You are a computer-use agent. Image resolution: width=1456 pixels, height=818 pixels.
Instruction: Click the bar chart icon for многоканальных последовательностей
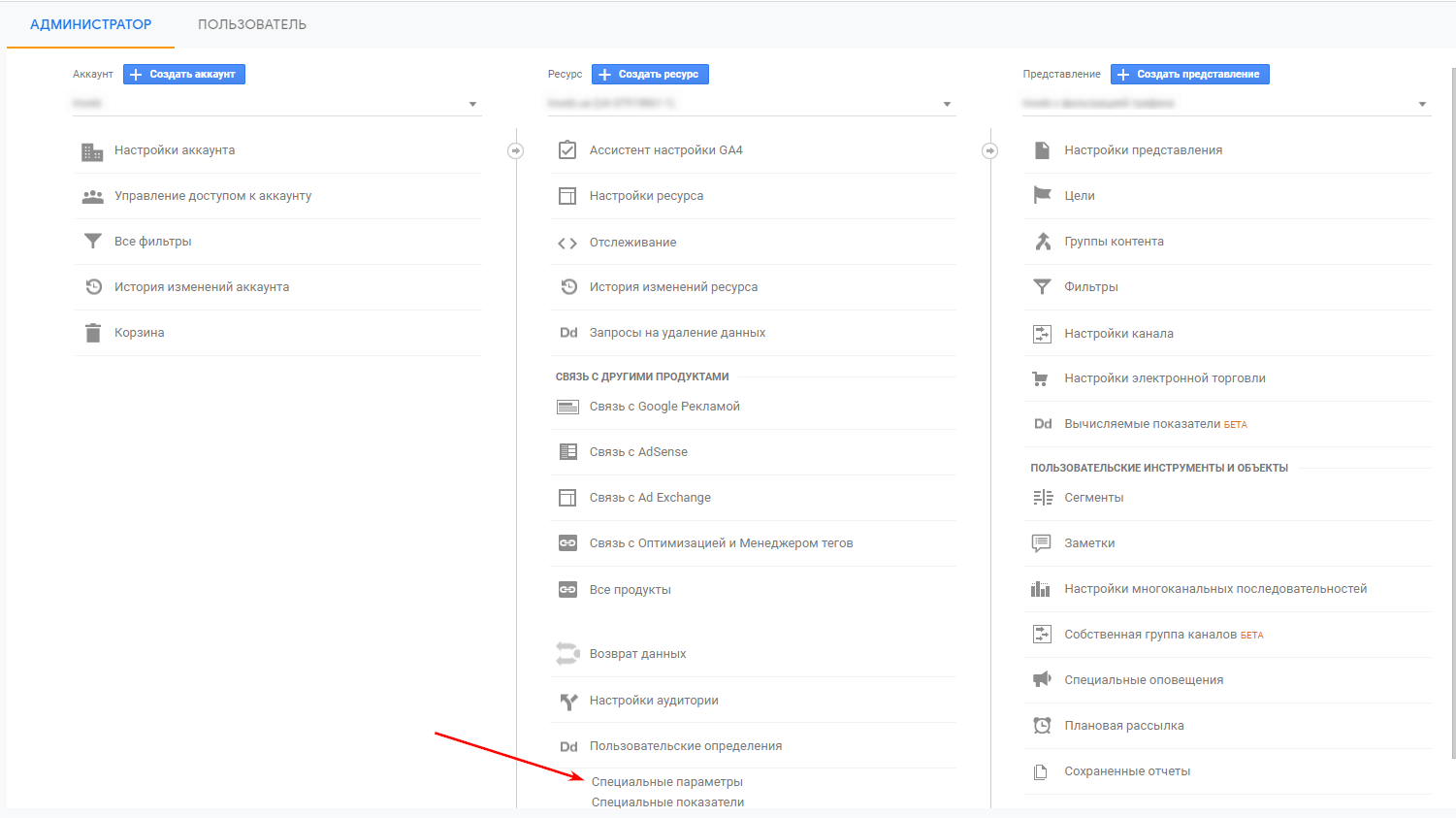pyautogui.click(x=1041, y=589)
